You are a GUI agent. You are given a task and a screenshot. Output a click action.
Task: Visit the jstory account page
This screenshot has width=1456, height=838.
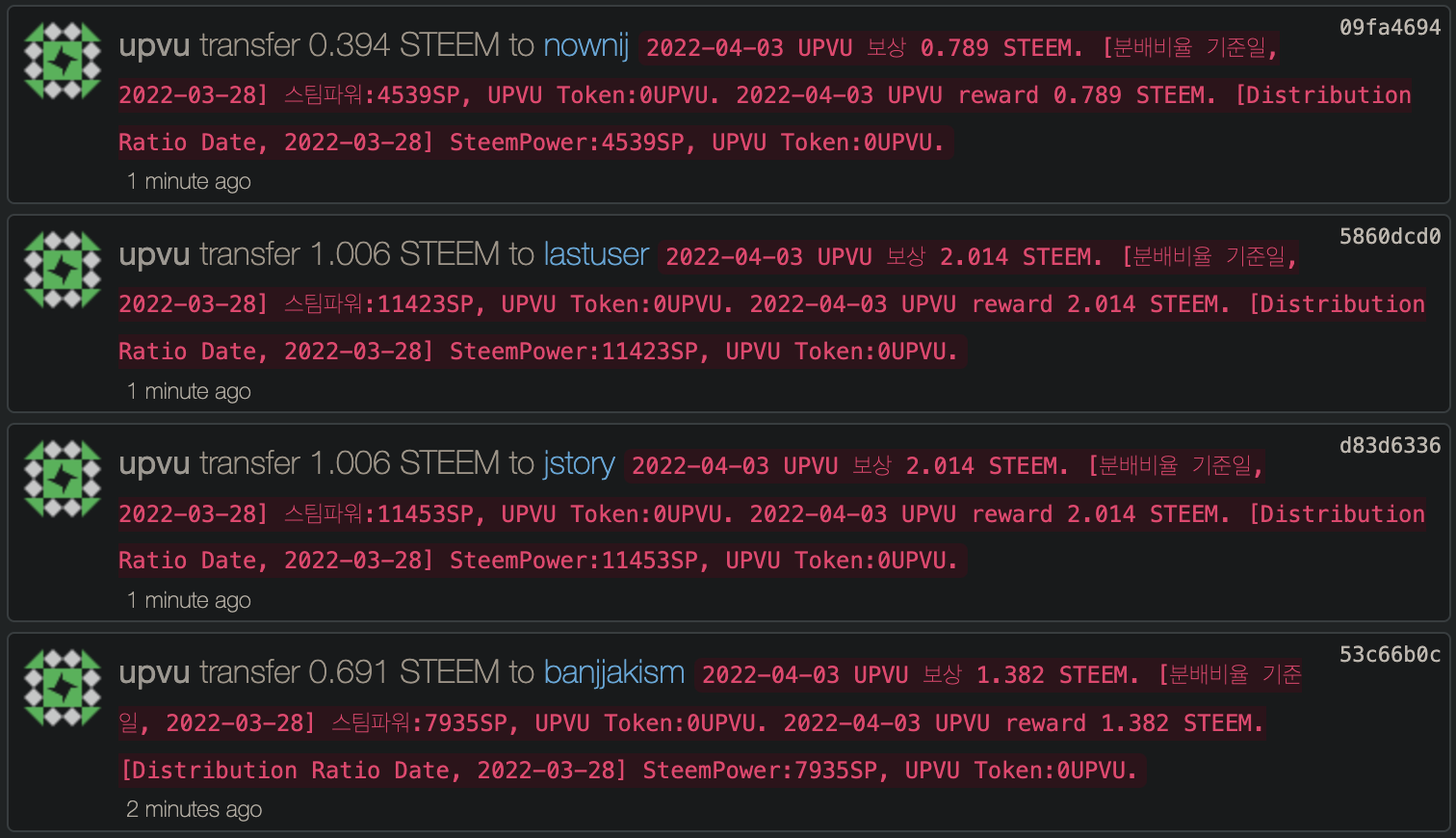(x=579, y=463)
